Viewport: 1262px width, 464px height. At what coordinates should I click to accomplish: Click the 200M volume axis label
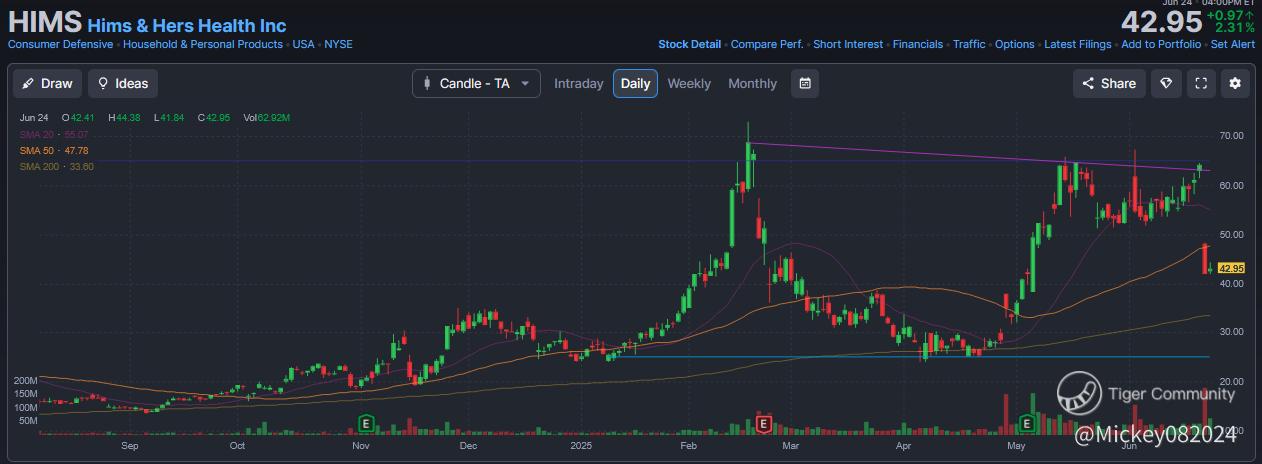point(26,382)
